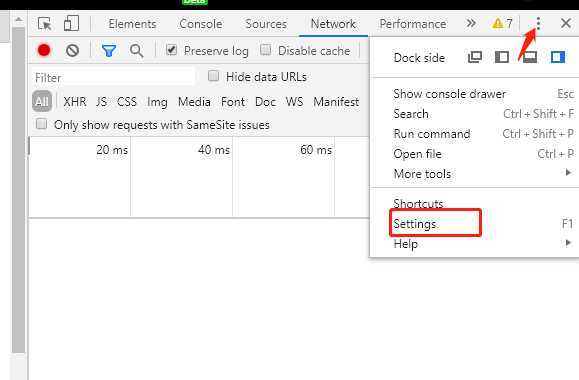Undock DevTools into a separate window
This screenshot has height=380, width=579.
tap(474, 57)
